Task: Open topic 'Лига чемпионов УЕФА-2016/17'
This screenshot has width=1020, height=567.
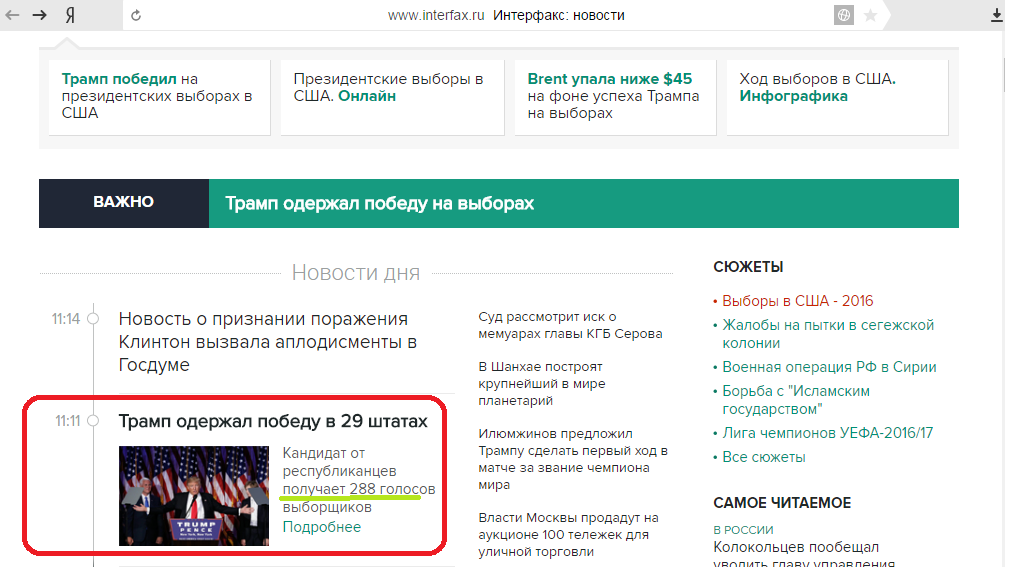Action: (x=827, y=433)
